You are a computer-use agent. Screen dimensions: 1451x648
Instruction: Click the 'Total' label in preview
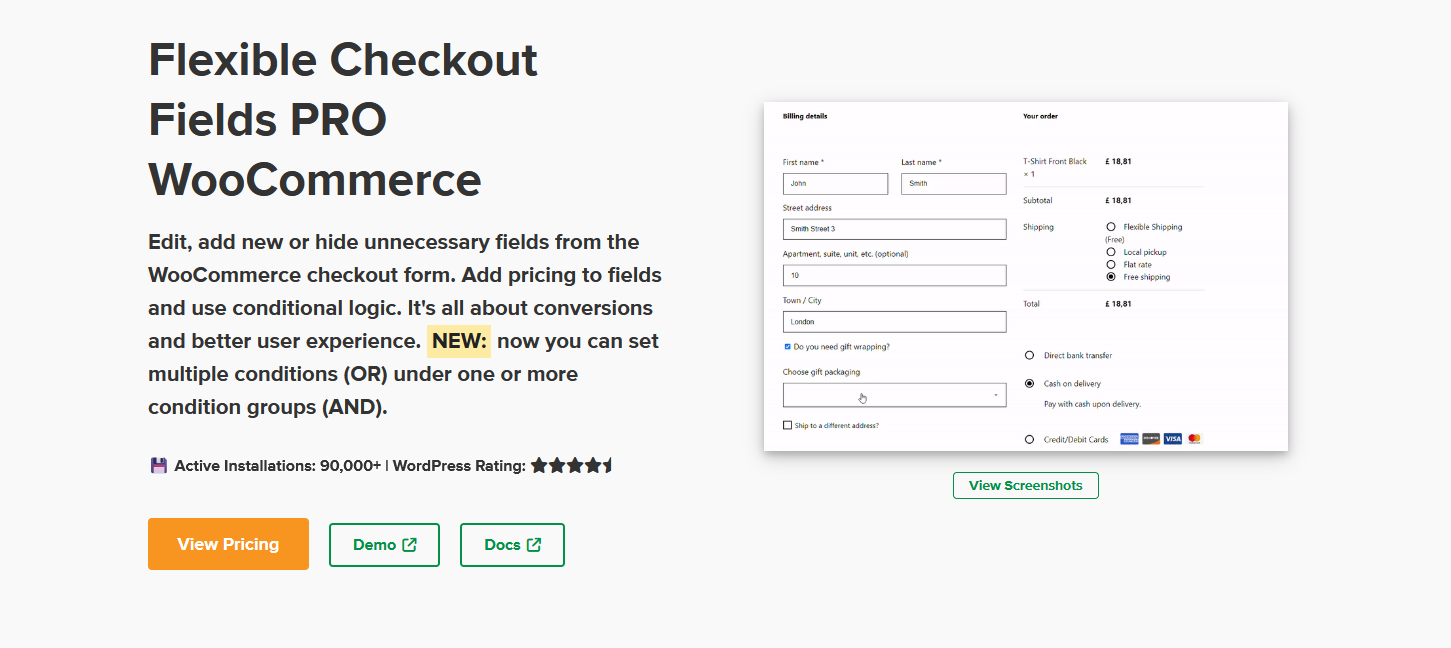(1032, 303)
